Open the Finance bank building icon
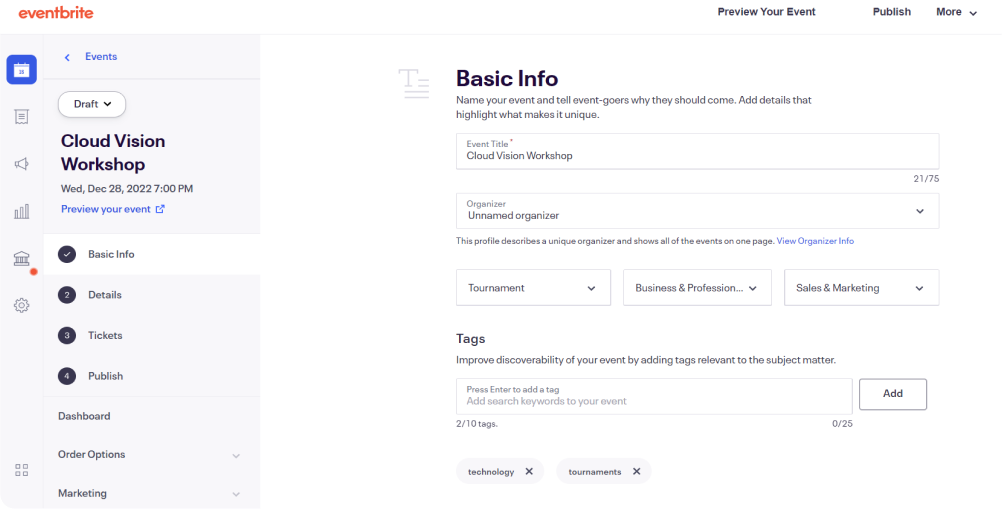Screen dimensions: 1002x509 pyautogui.click(x=22, y=259)
